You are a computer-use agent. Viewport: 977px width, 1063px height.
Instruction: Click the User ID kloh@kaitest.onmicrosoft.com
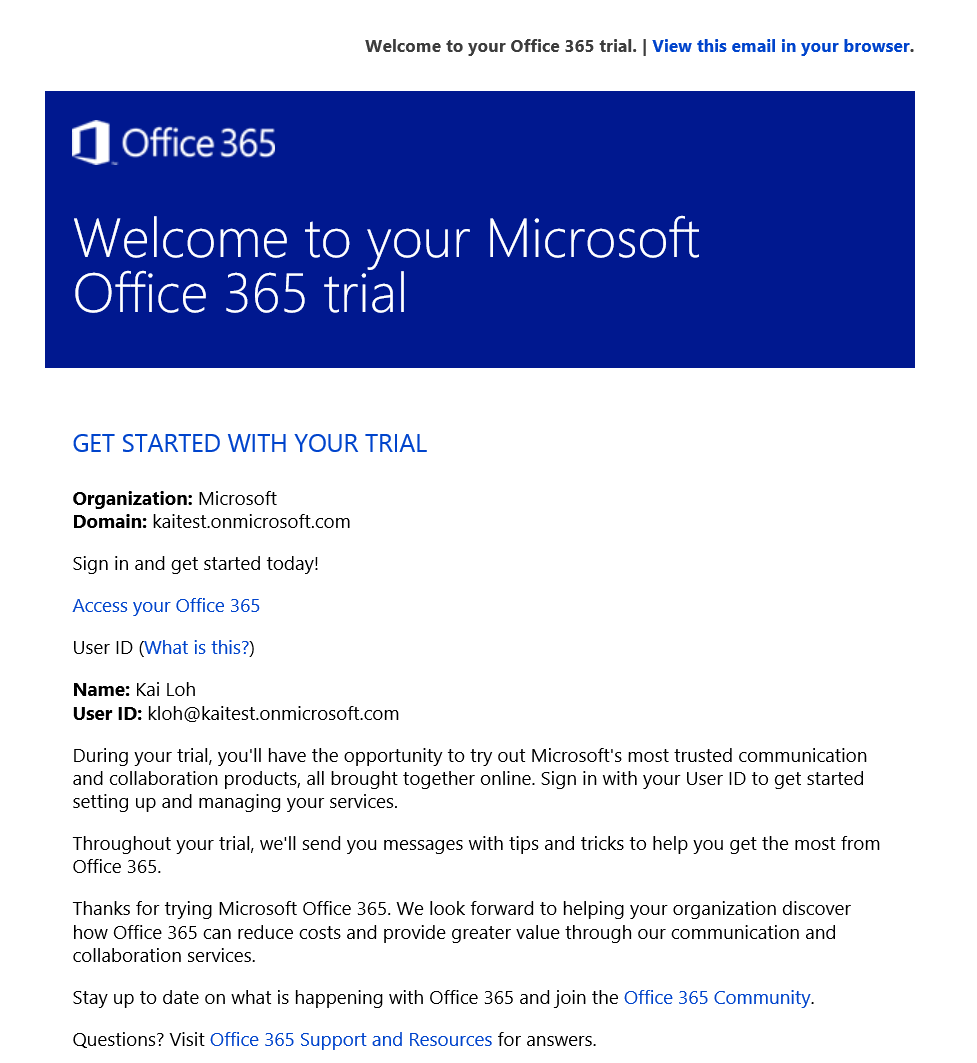pyautogui.click(x=273, y=713)
